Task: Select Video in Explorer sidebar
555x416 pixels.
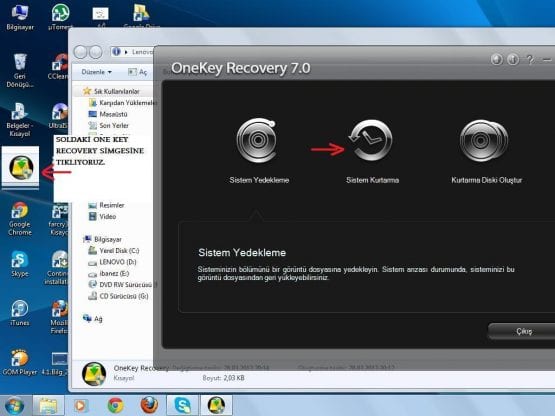Action: [102, 216]
